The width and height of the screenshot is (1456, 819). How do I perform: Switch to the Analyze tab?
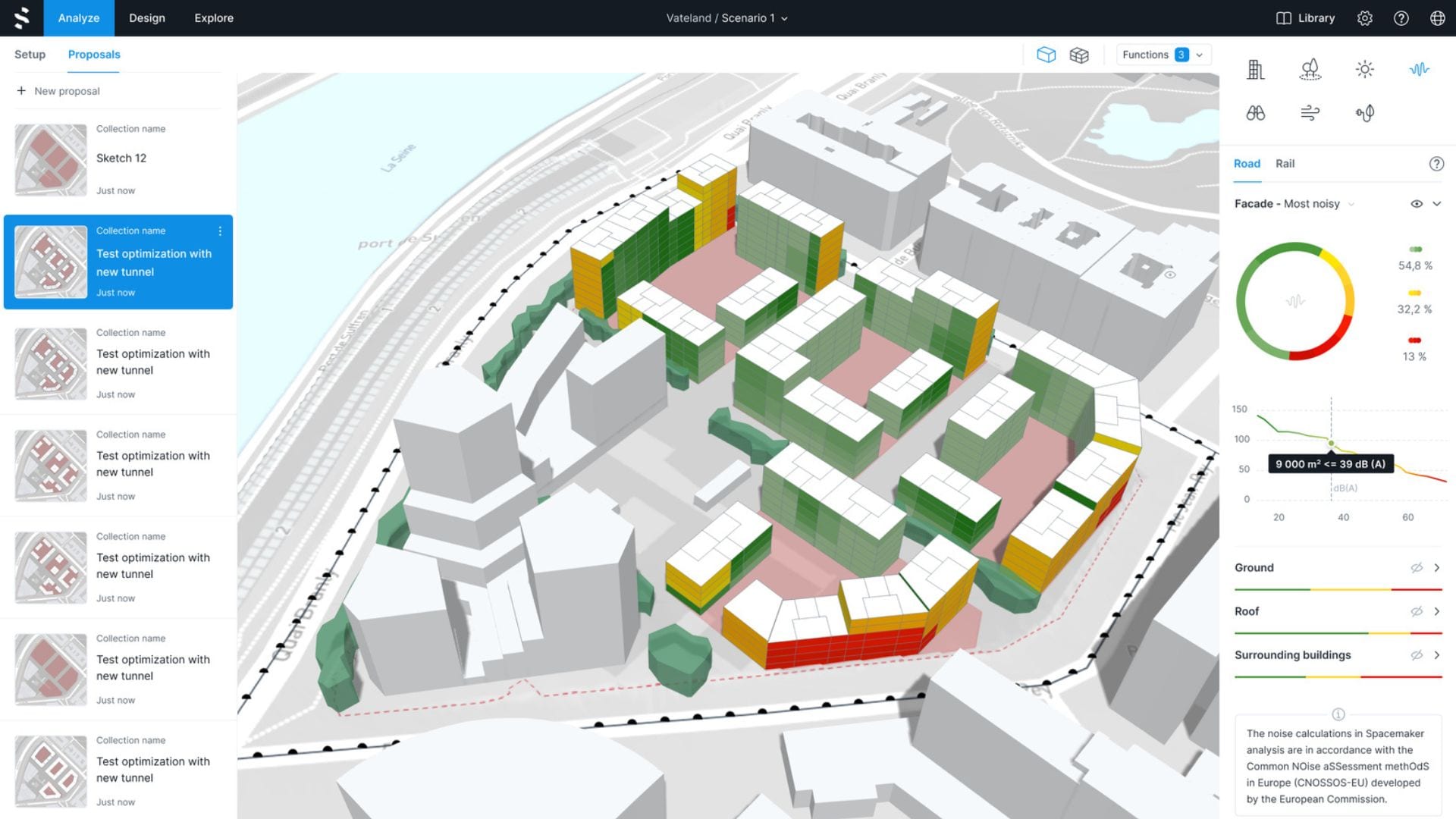point(79,18)
